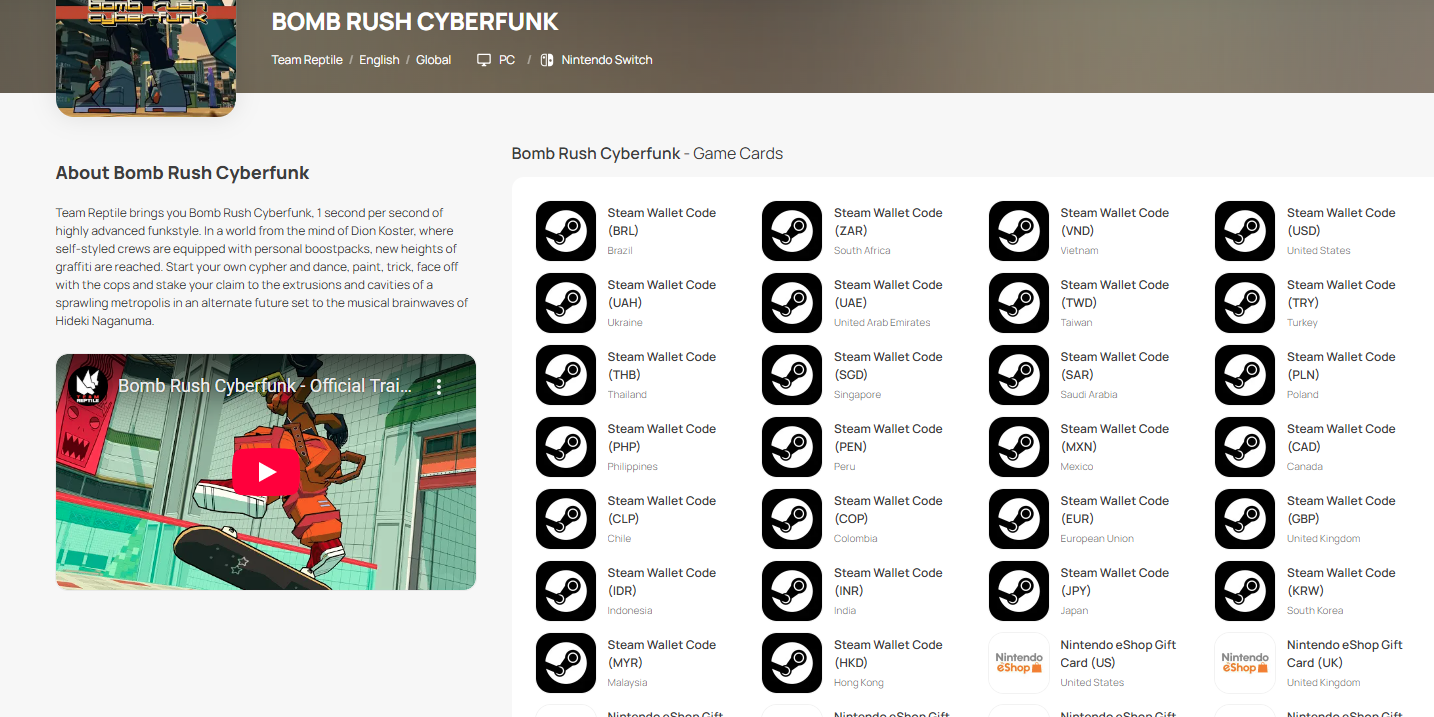
Task: Select the Steam icon for Vietnam VND
Action: pyautogui.click(x=1019, y=231)
